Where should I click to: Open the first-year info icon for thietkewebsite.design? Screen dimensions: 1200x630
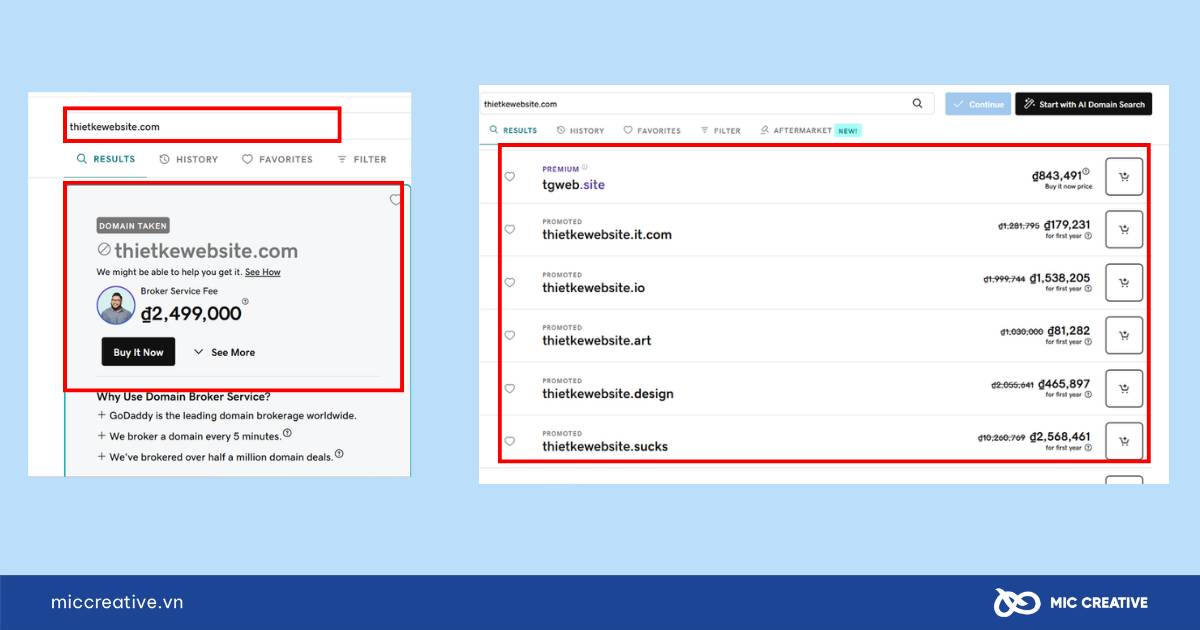point(1088,395)
